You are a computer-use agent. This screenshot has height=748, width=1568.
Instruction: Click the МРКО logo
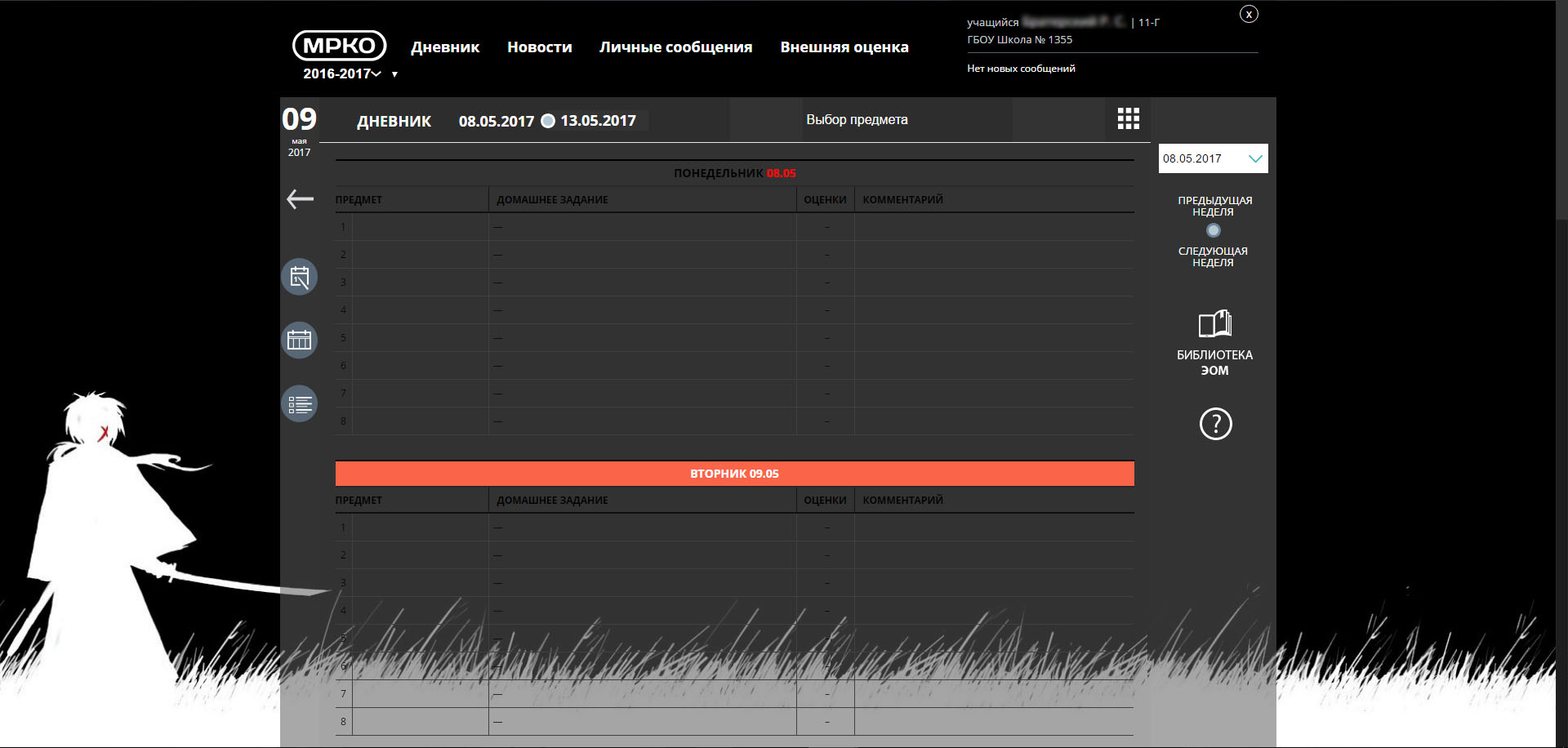click(339, 46)
